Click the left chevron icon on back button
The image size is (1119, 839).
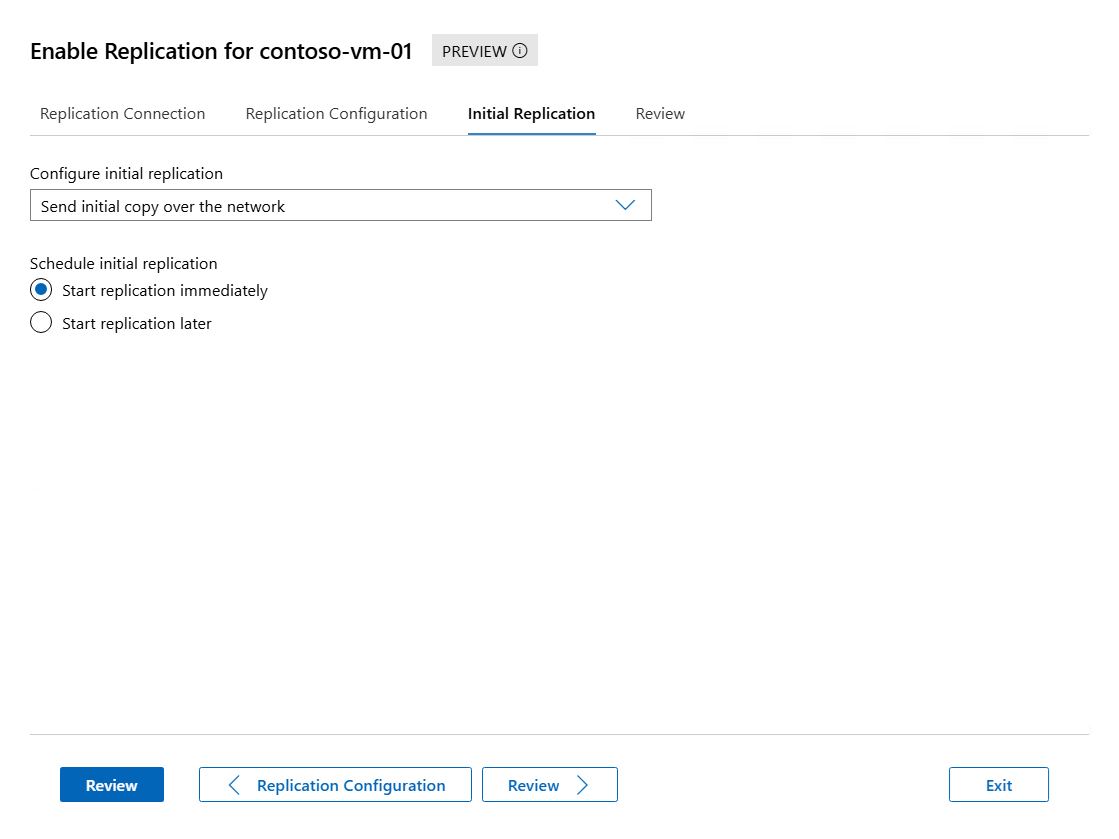[x=234, y=785]
